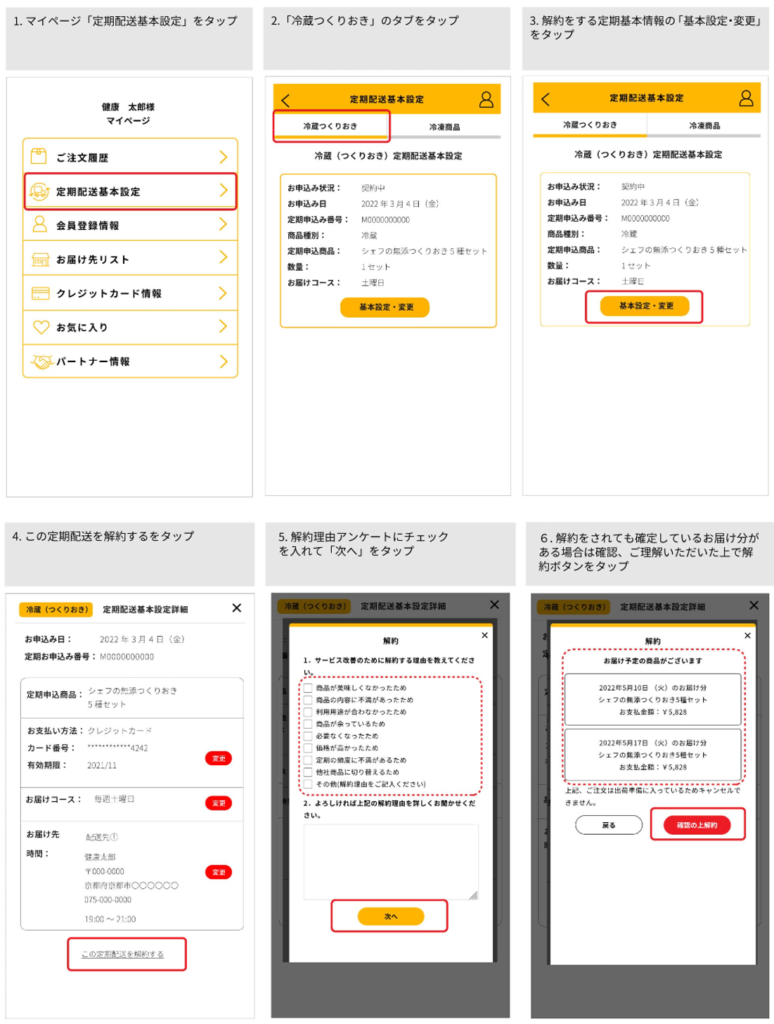Select the 冷蔵つくりおき tab in step 2
This screenshot has width=774, height=1024.
click(331, 126)
